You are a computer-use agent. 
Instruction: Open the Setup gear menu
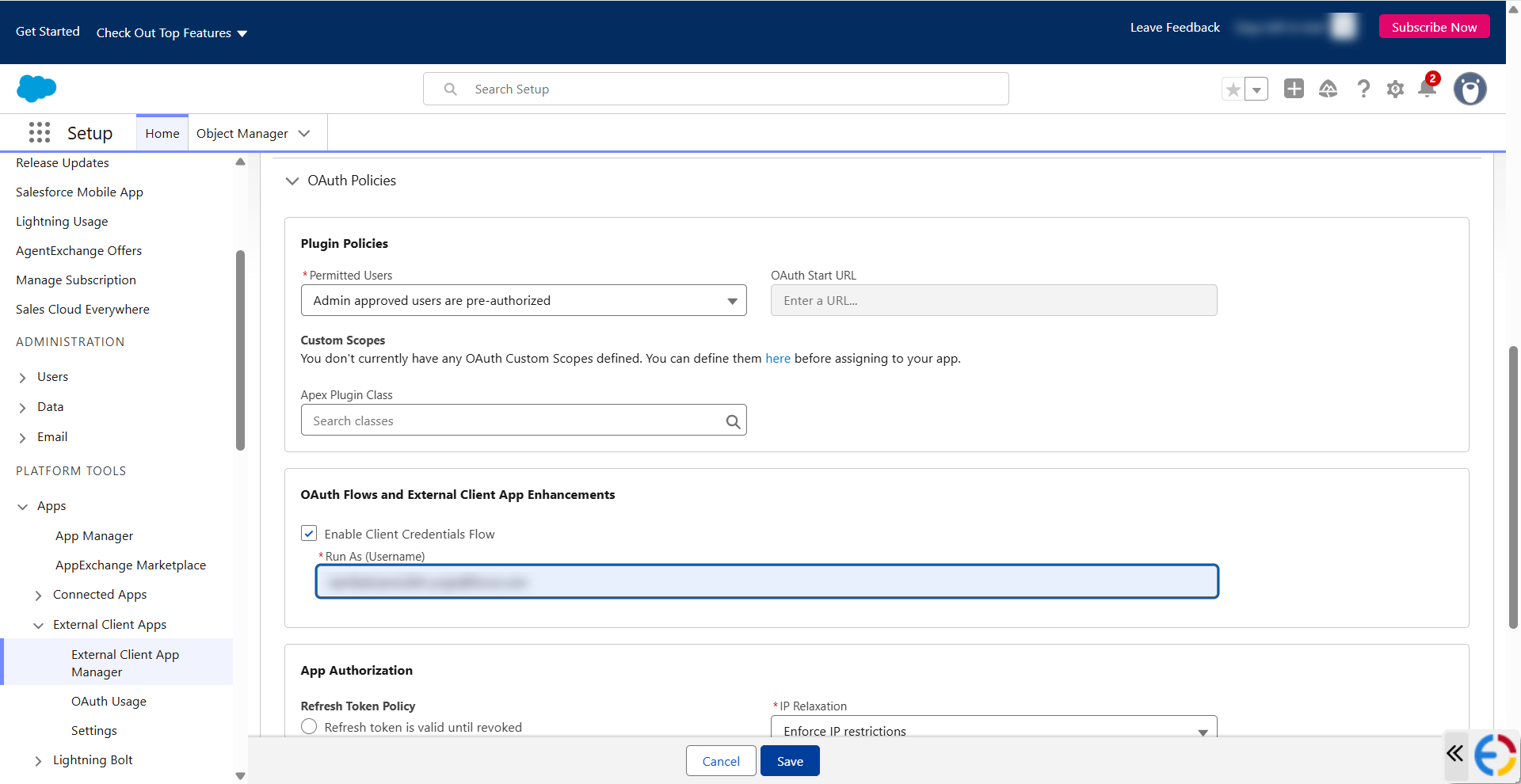[x=1396, y=89]
